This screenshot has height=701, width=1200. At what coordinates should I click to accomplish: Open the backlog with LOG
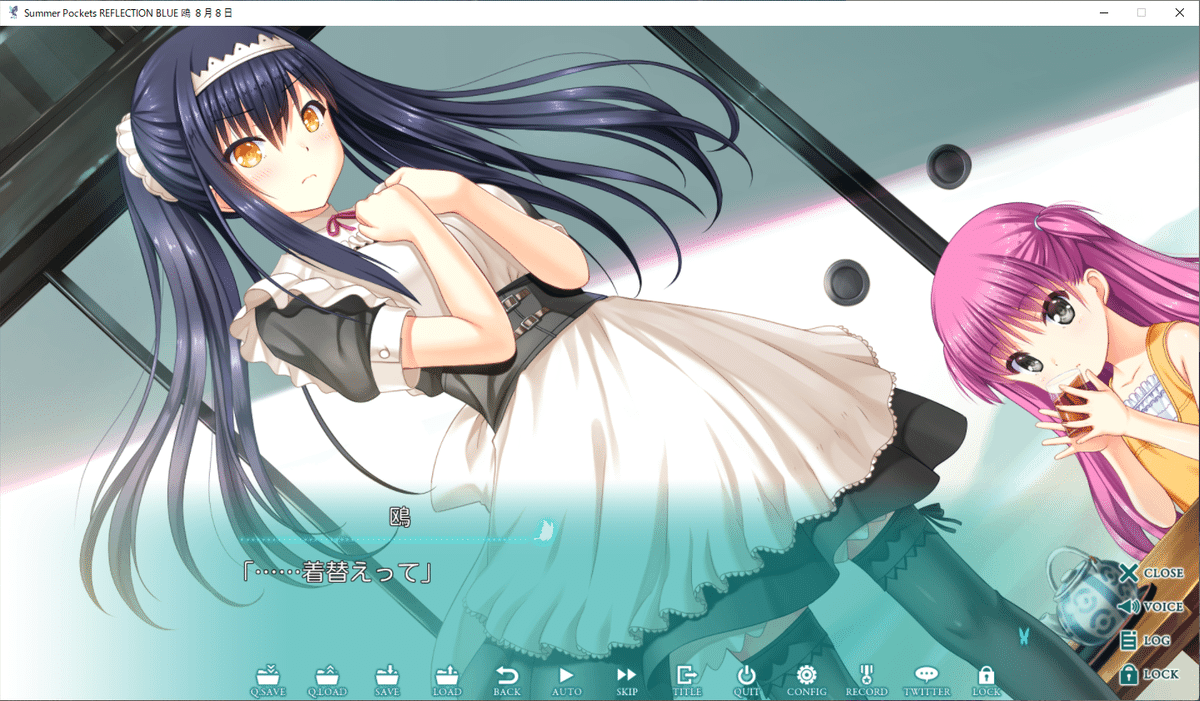pyautogui.click(x=1145, y=640)
